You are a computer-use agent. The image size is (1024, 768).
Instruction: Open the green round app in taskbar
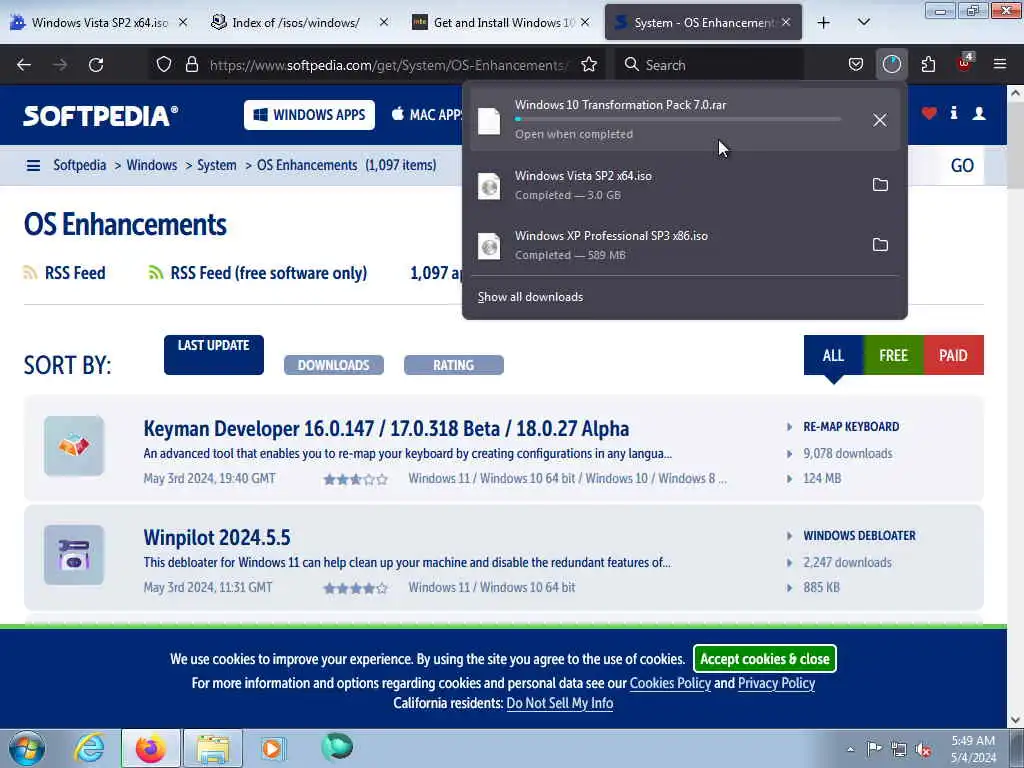point(337,747)
